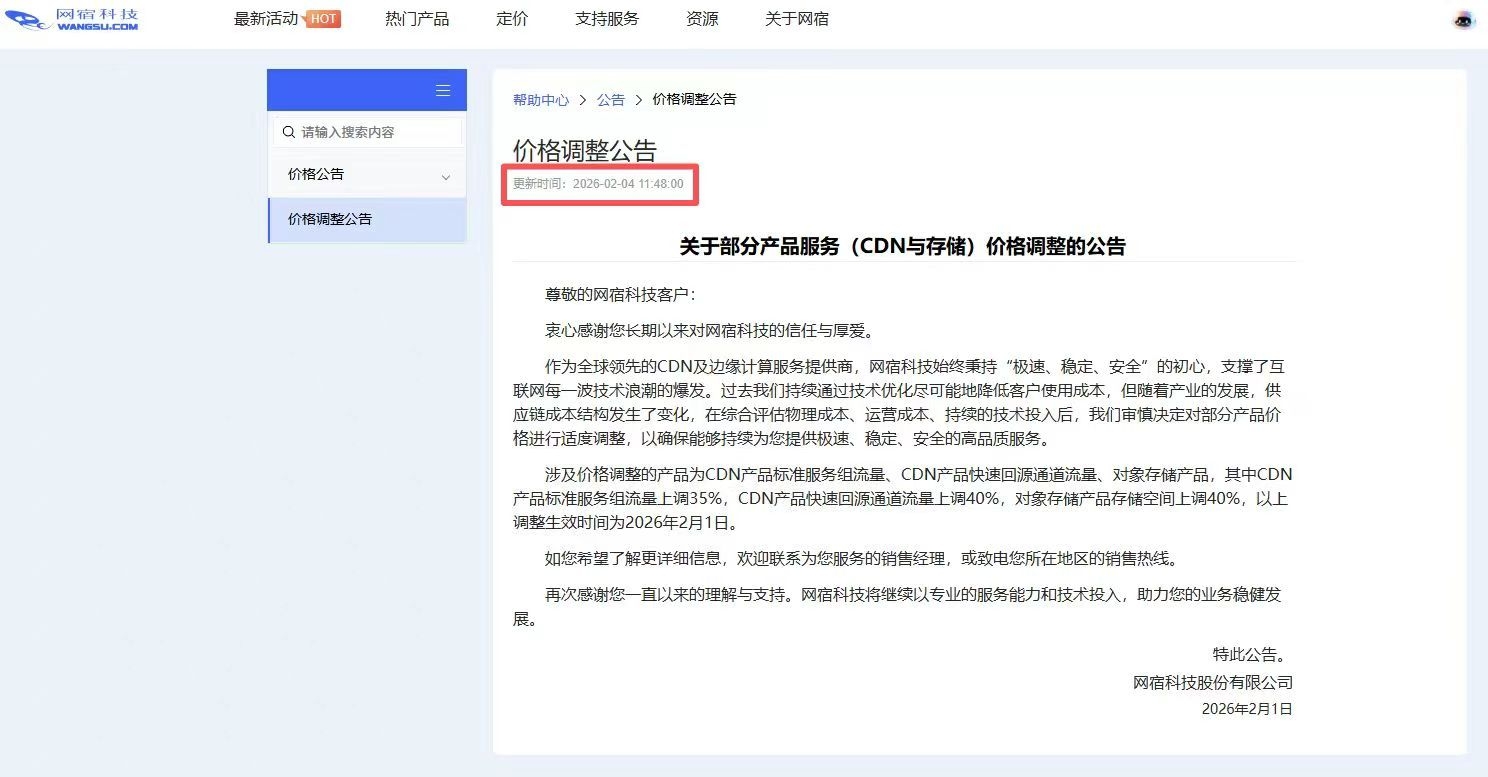Click 网宿科技股份有限公司 signature
1488x777 pixels.
[1213, 683]
